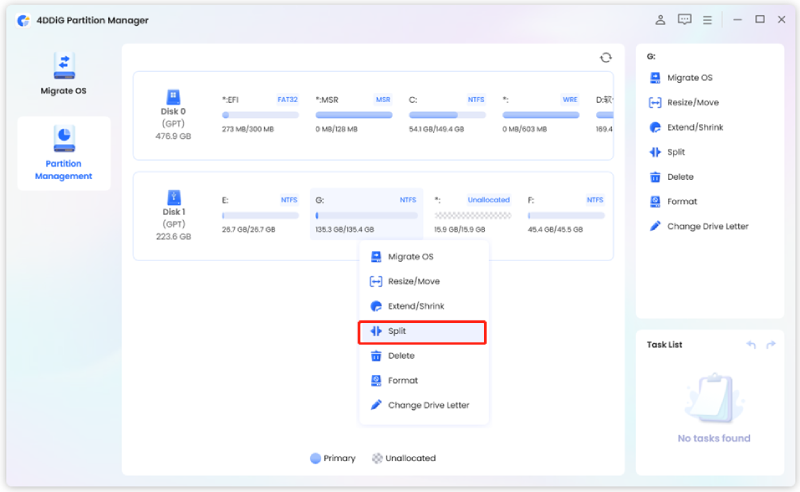The height and width of the screenshot is (492, 800).
Task: Open the Migrate OS sidebar section
Action: pos(64,73)
